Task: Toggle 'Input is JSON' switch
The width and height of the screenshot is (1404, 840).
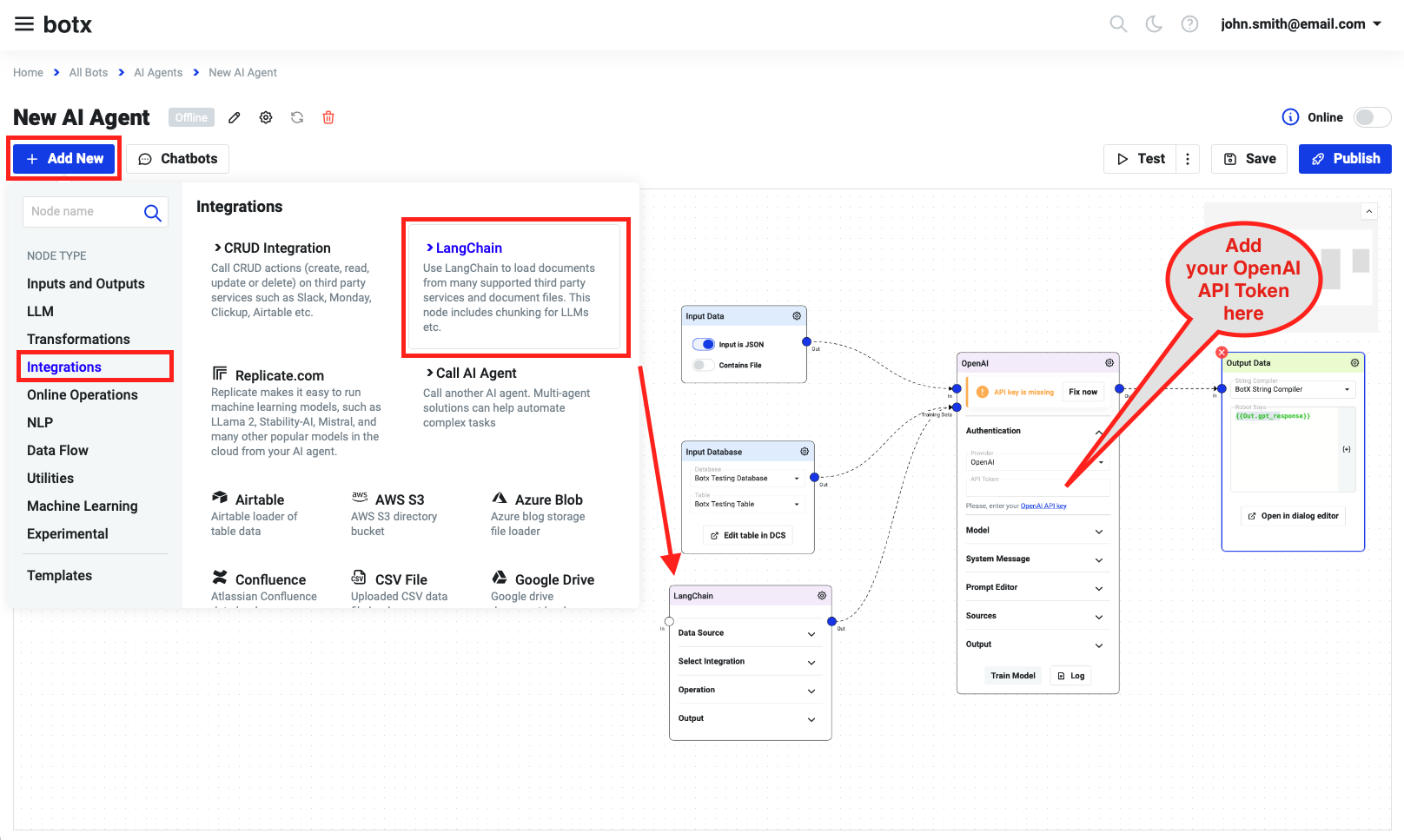Action: point(704,345)
